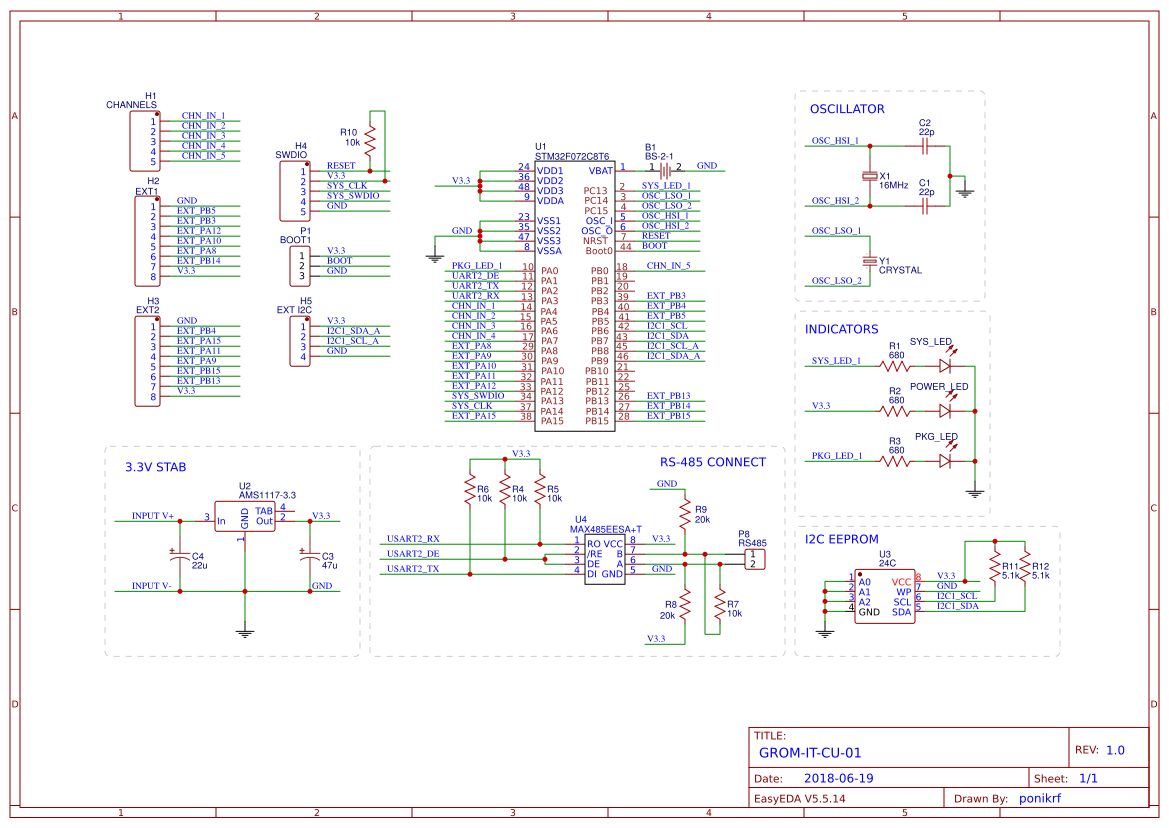Click resistor R9 20k symbol
1169x828 pixels.
685,516
